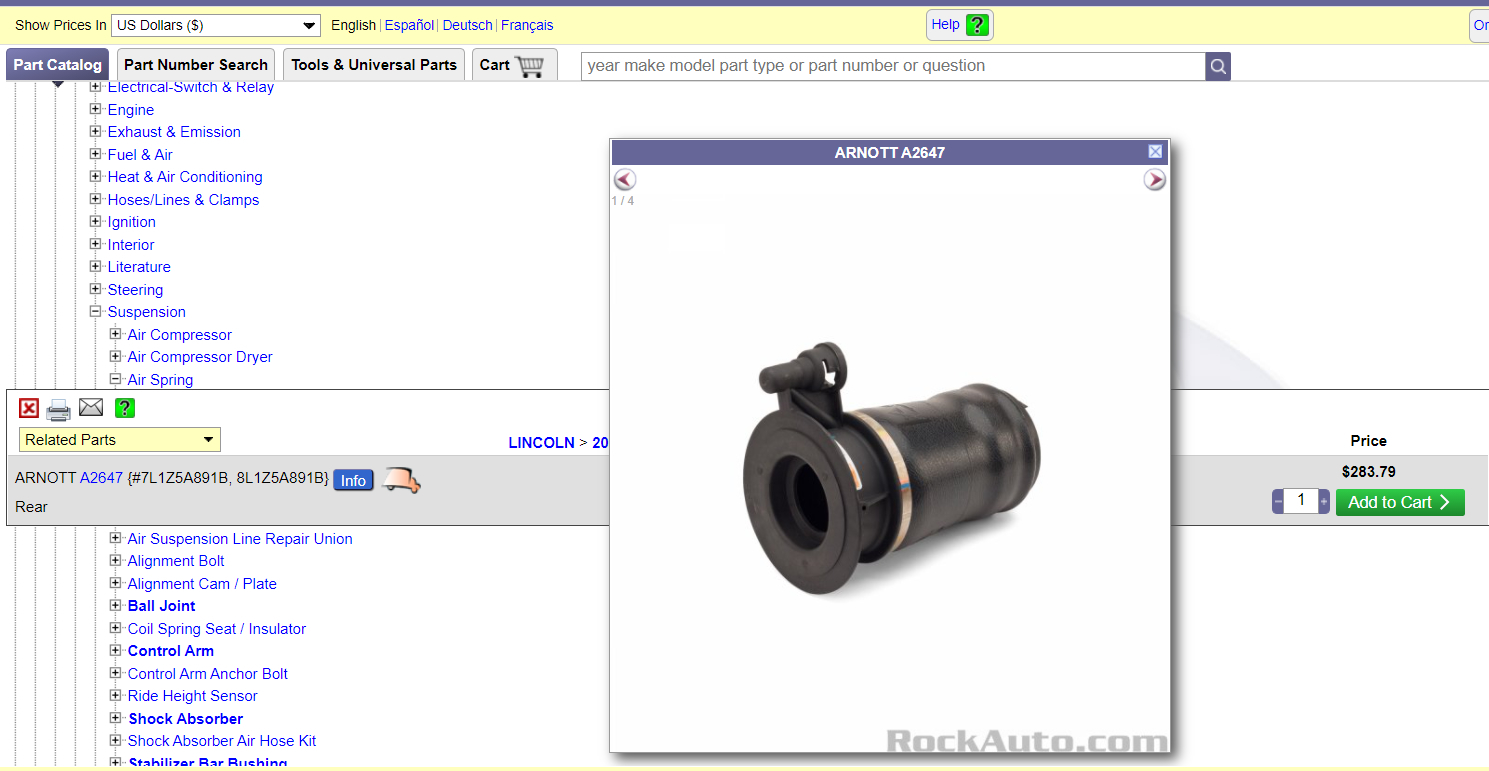Expand the Control Arm node
The image size is (1489, 771).
116,650
